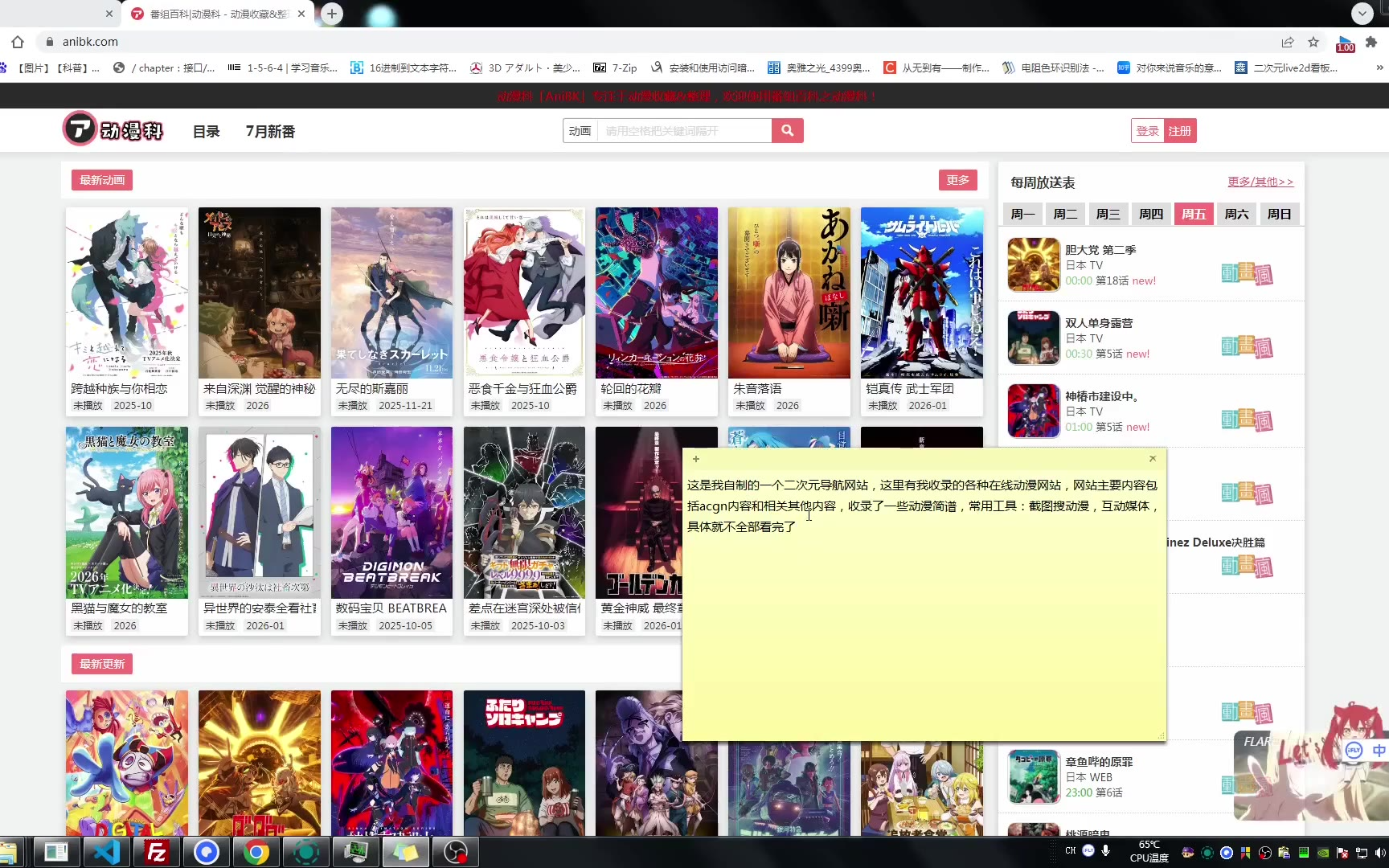Image resolution: width=1389 pixels, height=868 pixels.
Task: Open Sticky Notes from taskbar
Action: 406,852
